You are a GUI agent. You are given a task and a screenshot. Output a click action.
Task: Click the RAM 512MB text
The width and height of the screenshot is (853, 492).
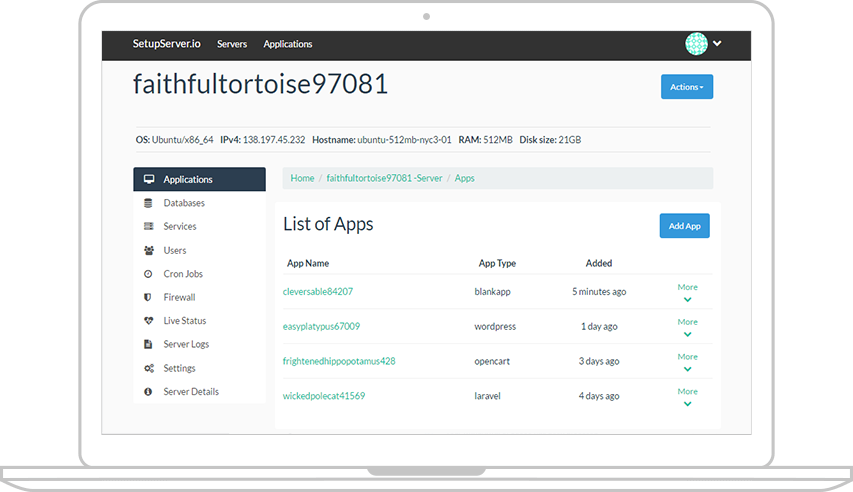tap(485, 140)
